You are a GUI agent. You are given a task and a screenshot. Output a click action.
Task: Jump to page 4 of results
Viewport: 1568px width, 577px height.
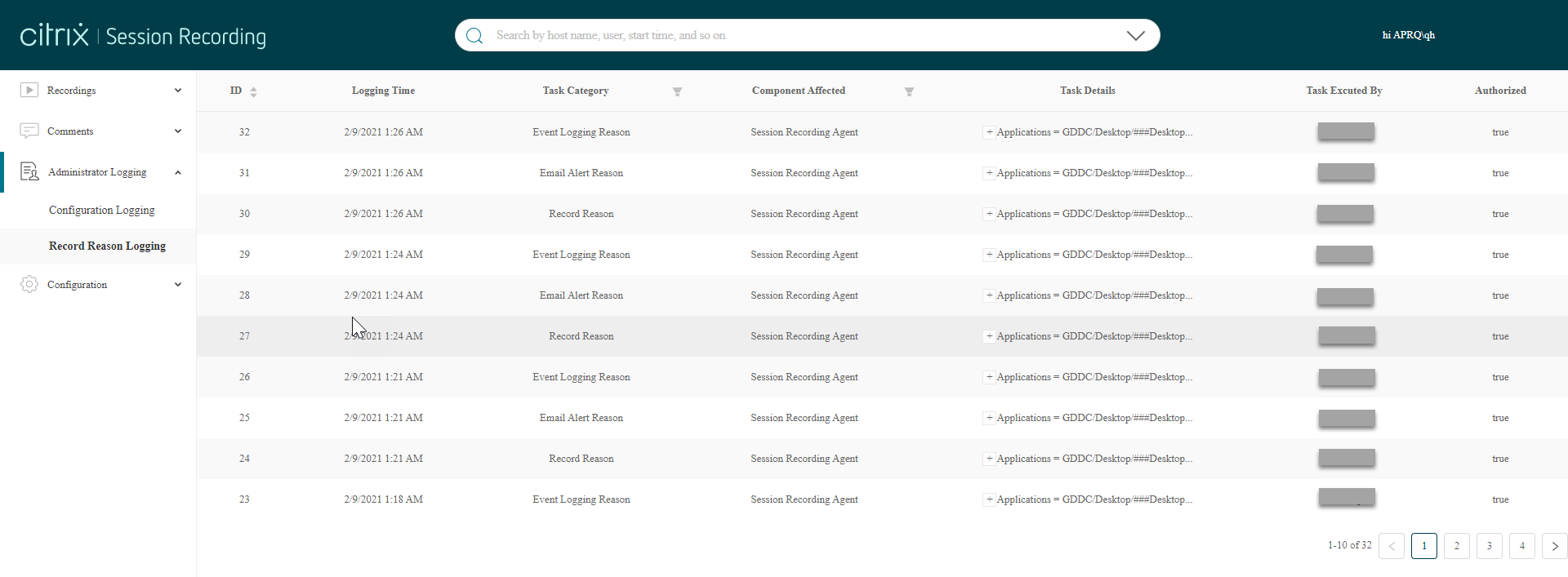1521,546
